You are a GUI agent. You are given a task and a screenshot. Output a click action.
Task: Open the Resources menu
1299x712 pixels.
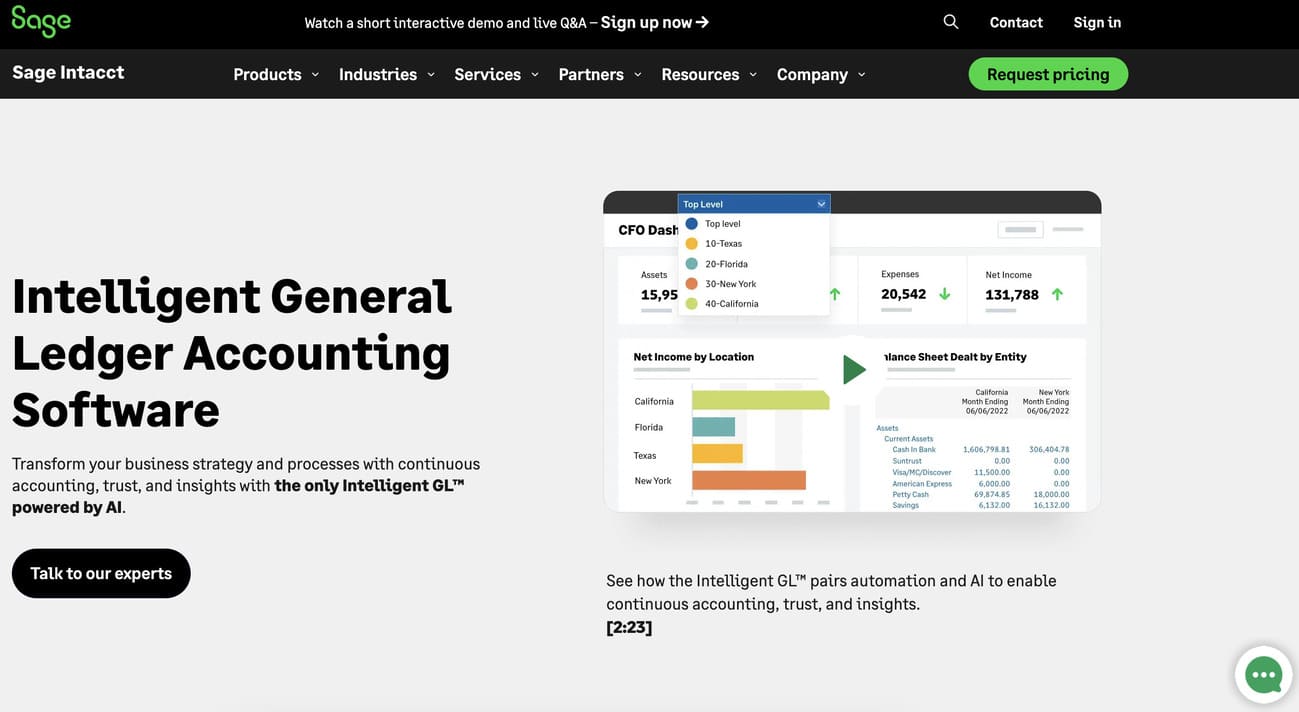pos(700,74)
